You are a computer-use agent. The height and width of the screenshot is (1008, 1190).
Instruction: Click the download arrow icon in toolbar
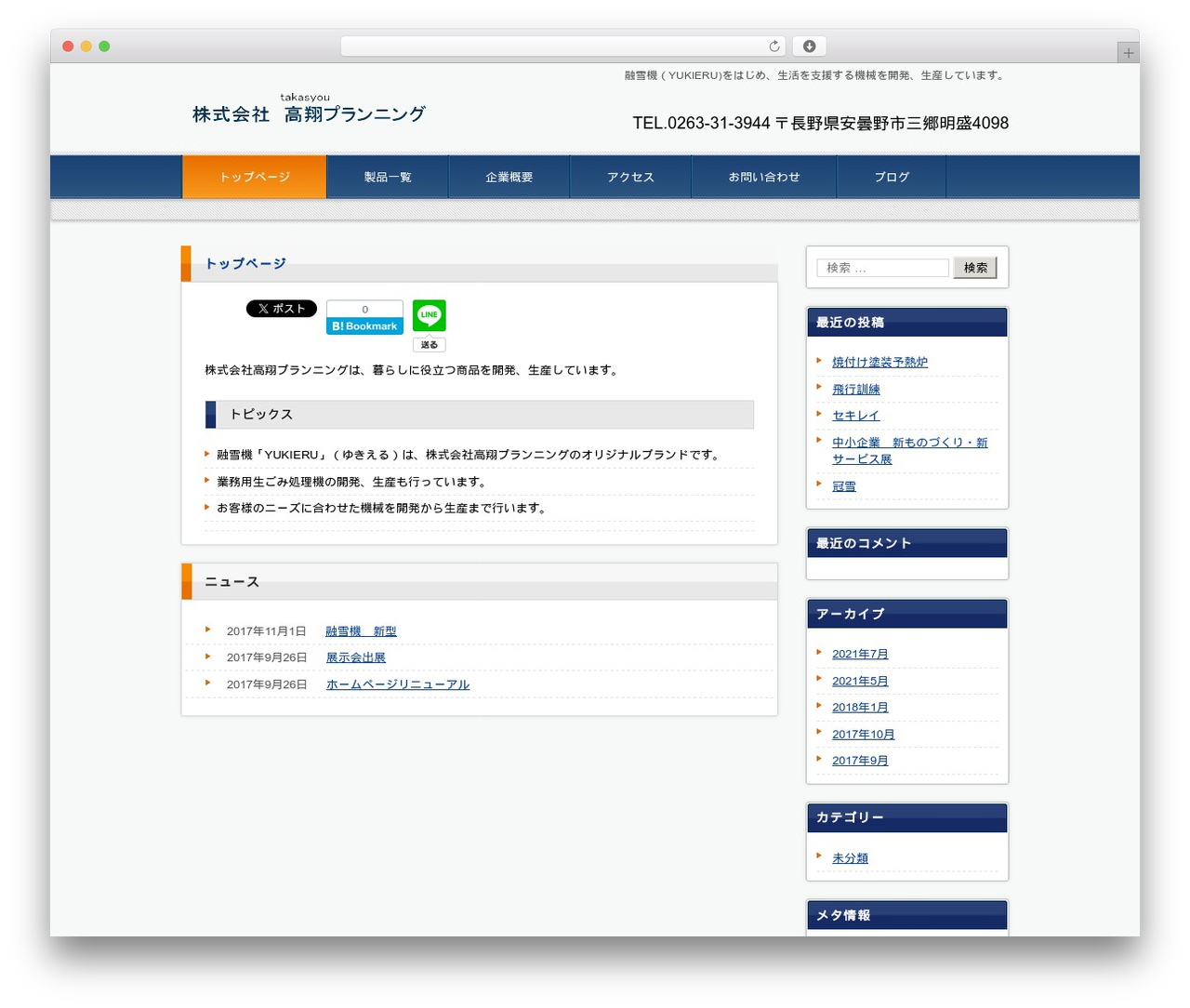pos(809,46)
